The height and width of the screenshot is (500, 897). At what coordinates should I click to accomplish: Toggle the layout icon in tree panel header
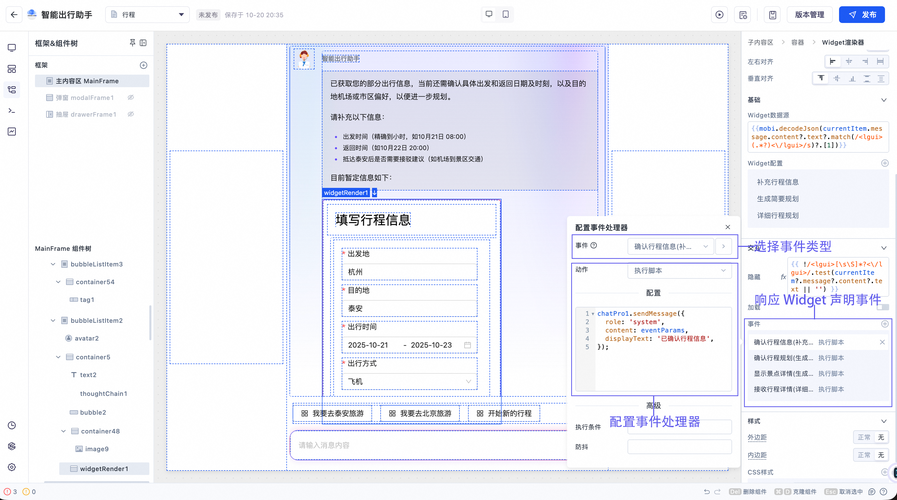pyautogui.click(x=144, y=43)
